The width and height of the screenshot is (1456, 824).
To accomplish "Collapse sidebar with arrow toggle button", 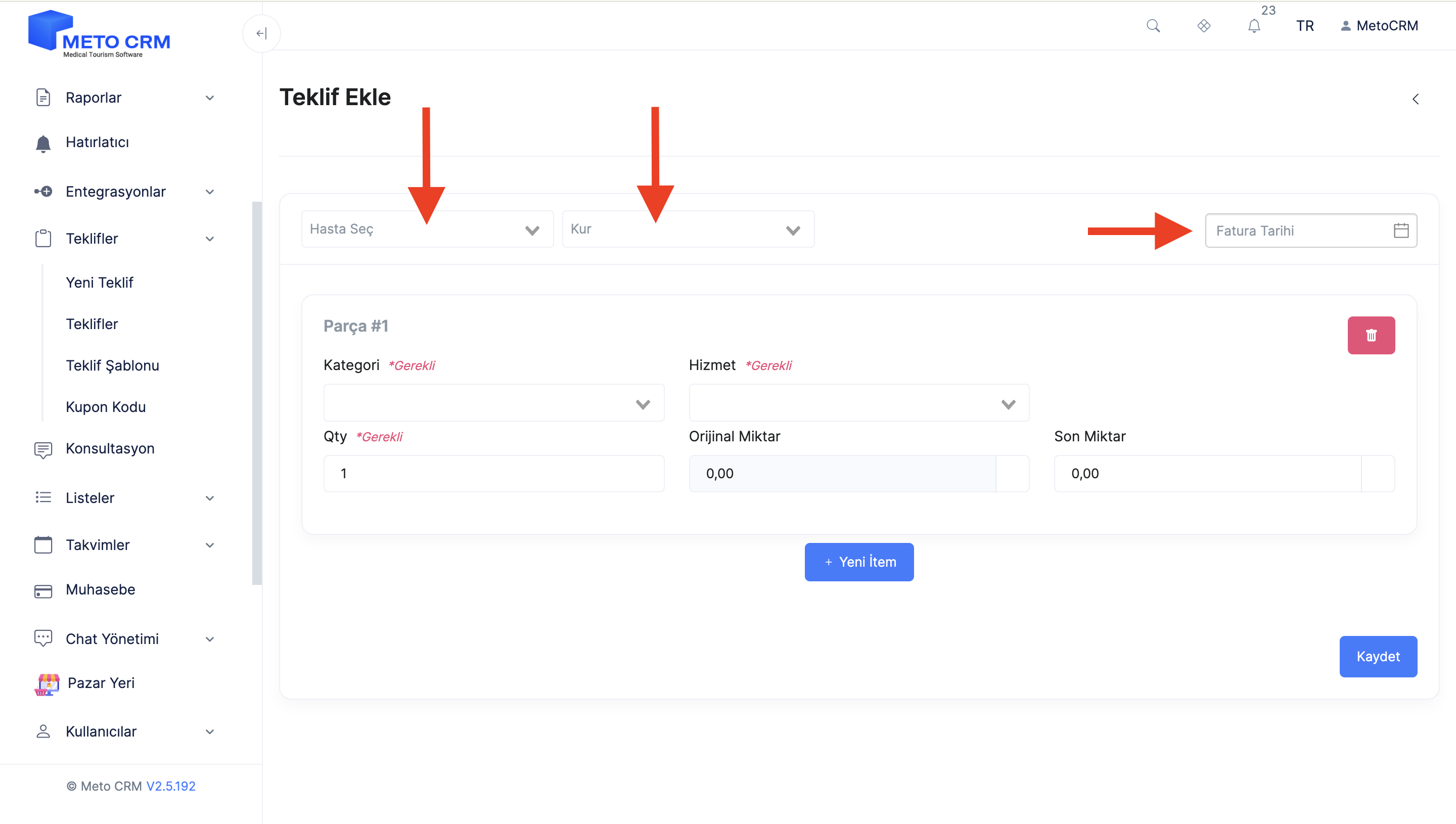I will (261, 33).
